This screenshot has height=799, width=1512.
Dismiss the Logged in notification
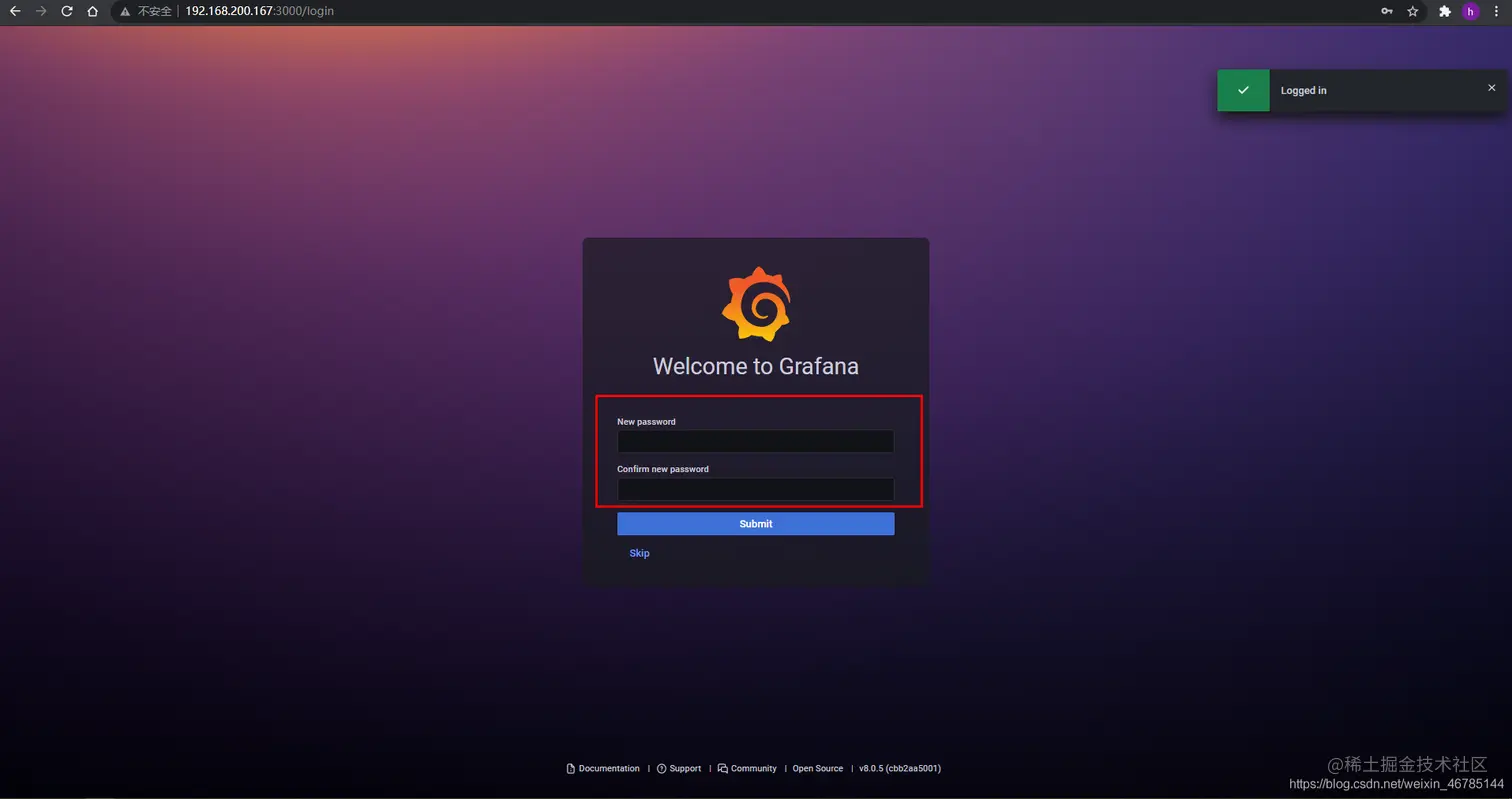coord(1491,88)
